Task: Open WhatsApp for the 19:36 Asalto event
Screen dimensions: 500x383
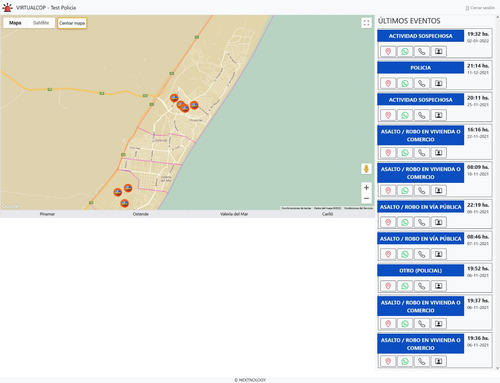Action: point(405,361)
